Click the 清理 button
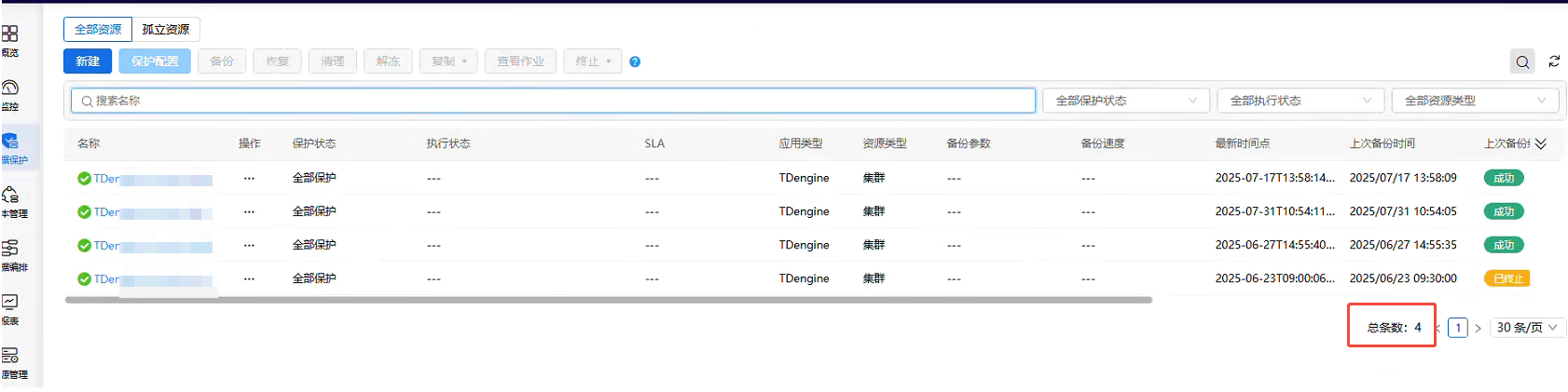Image resolution: width=1568 pixels, height=392 pixels. (333, 61)
